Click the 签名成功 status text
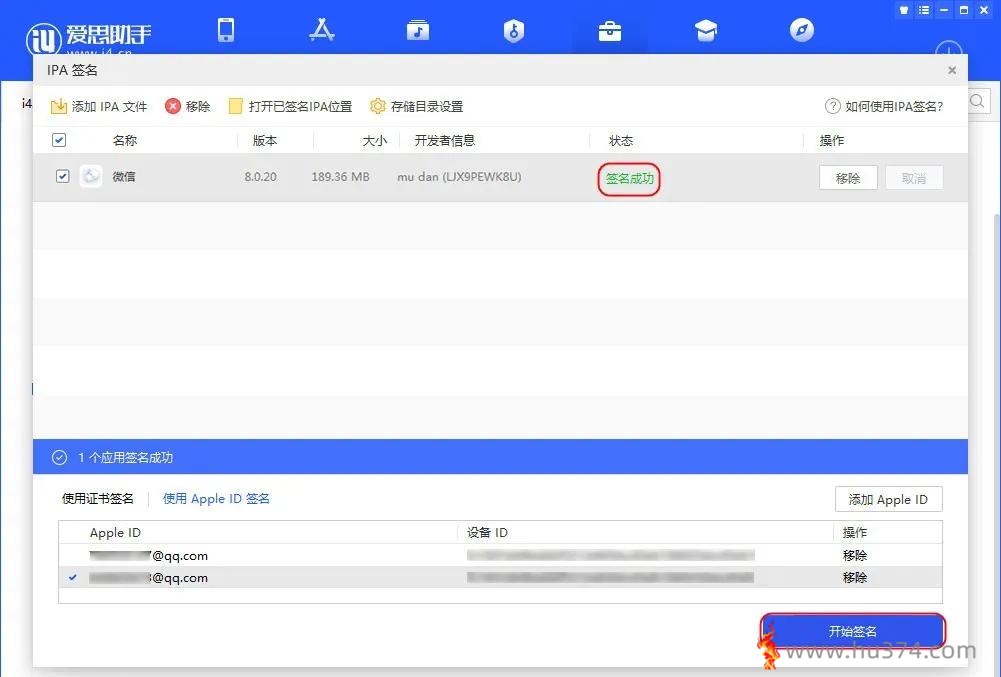Screen dimensions: 1001x677 (629, 178)
